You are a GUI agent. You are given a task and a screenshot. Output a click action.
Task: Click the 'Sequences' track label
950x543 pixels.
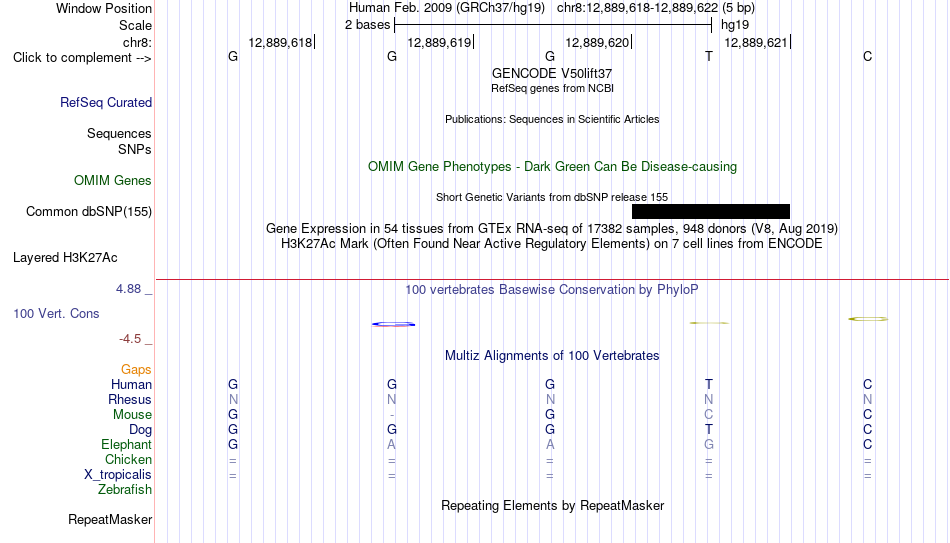[x=119, y=133]
